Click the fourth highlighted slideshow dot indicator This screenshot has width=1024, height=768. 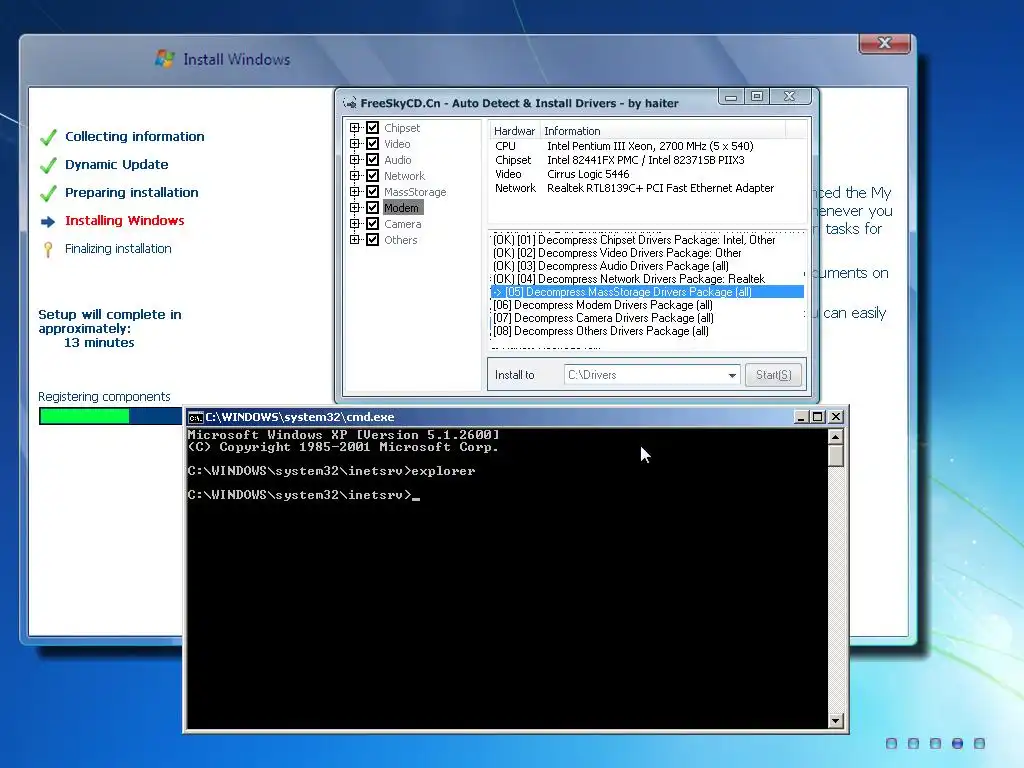[x=957, y=743]
